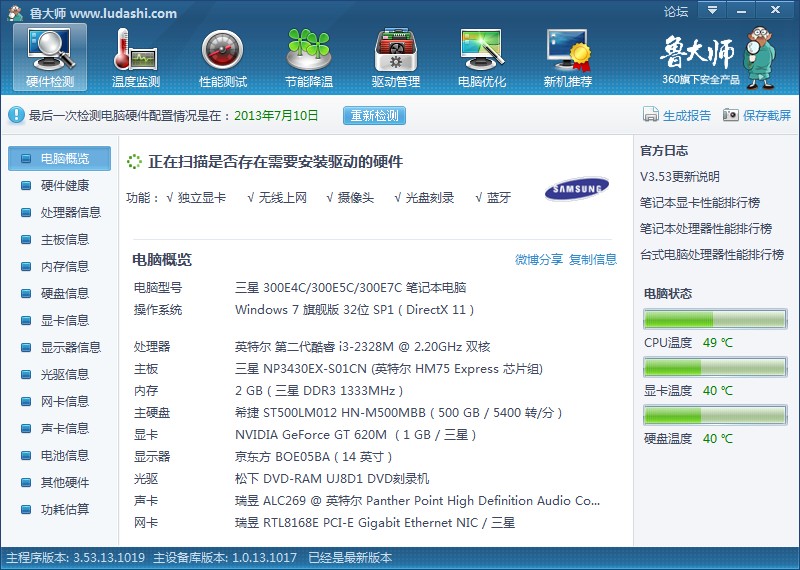Click the app icon in title bar
Viewport: 800px width, 570px height.
coord(15,13)
